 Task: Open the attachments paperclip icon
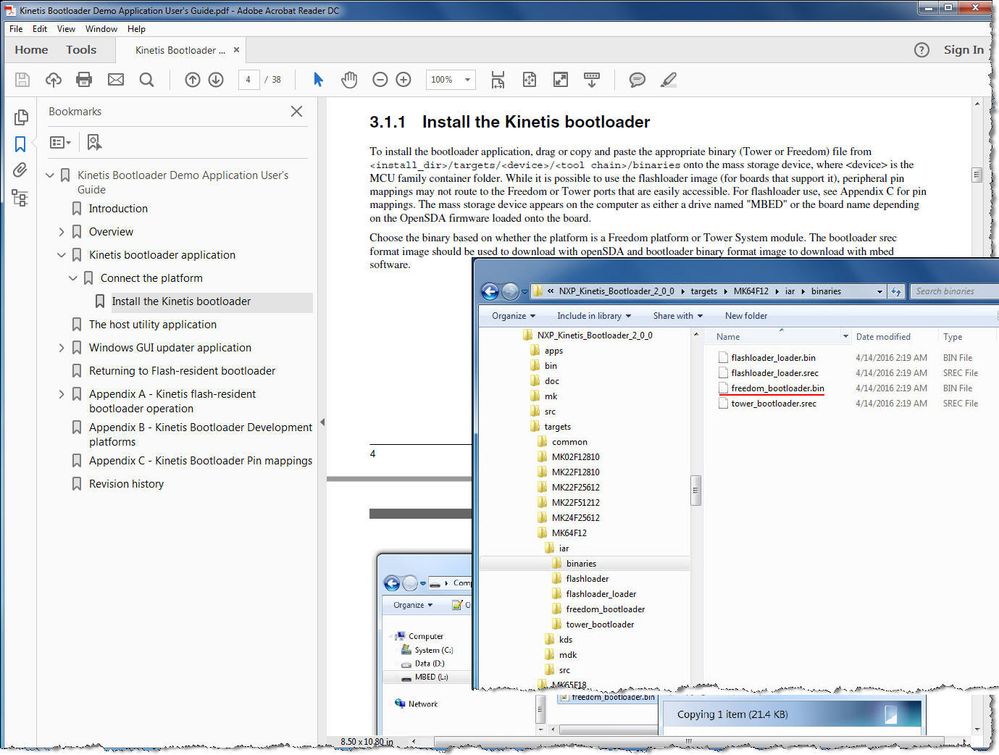[20, 170]
